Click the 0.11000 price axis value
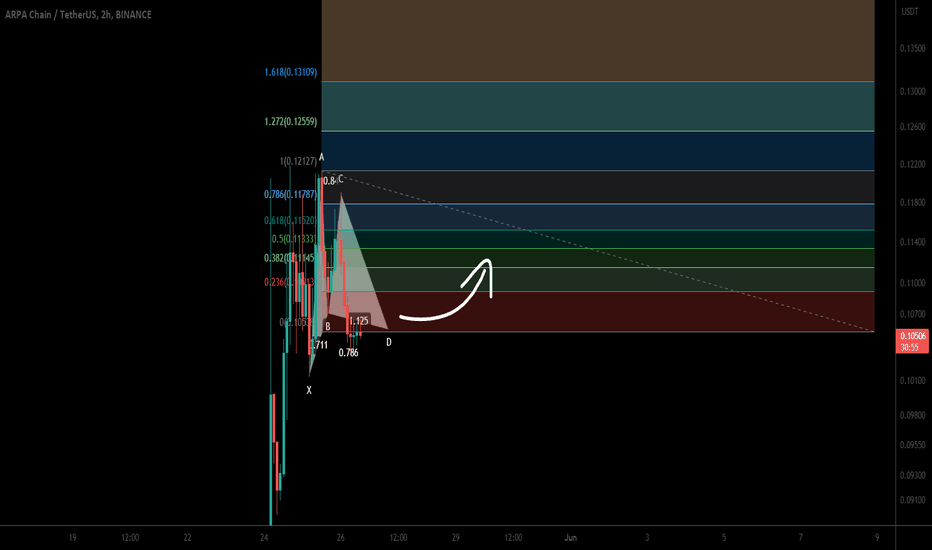The height and width of the screenshot is (550, 932). click(912, 283)
